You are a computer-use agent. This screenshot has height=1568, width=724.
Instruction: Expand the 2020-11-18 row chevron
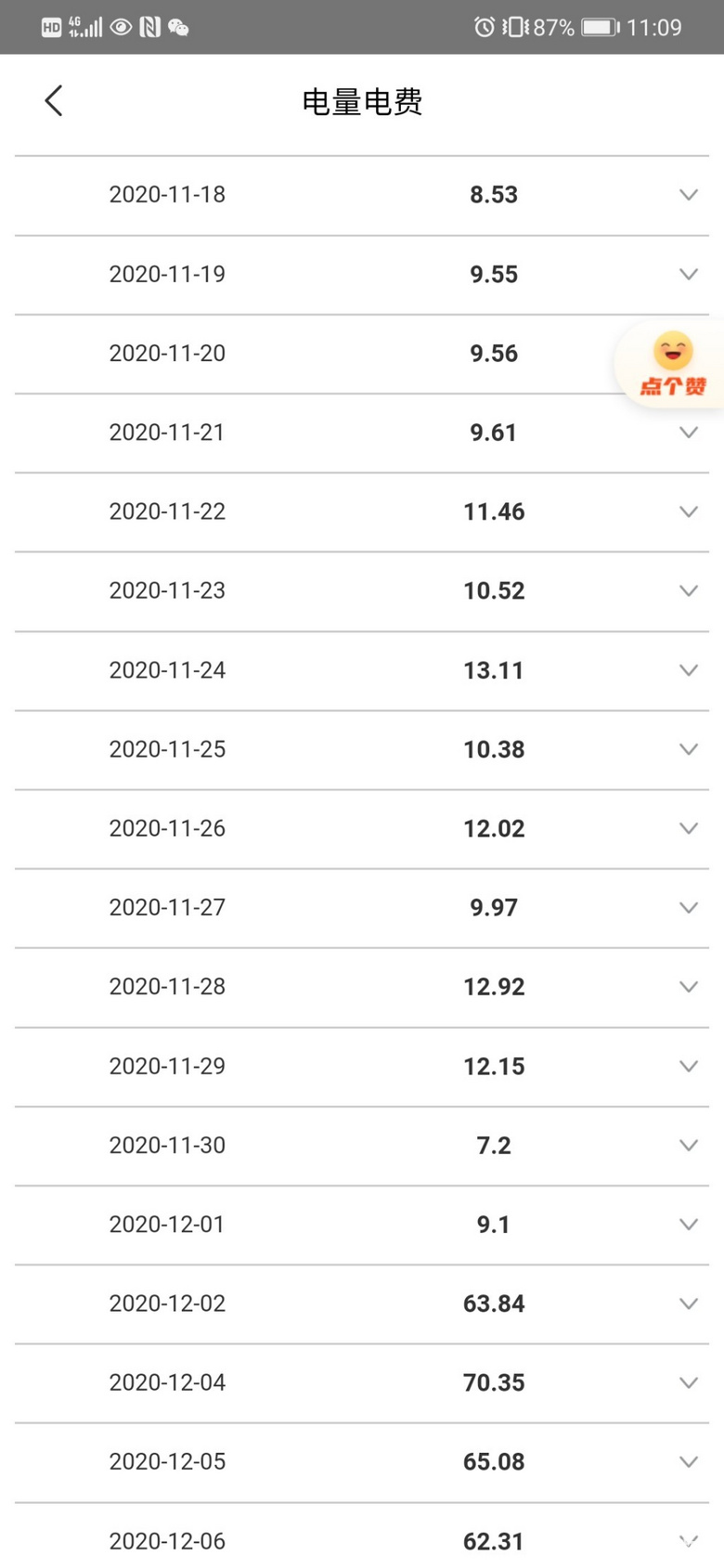(x=688, y=195)
